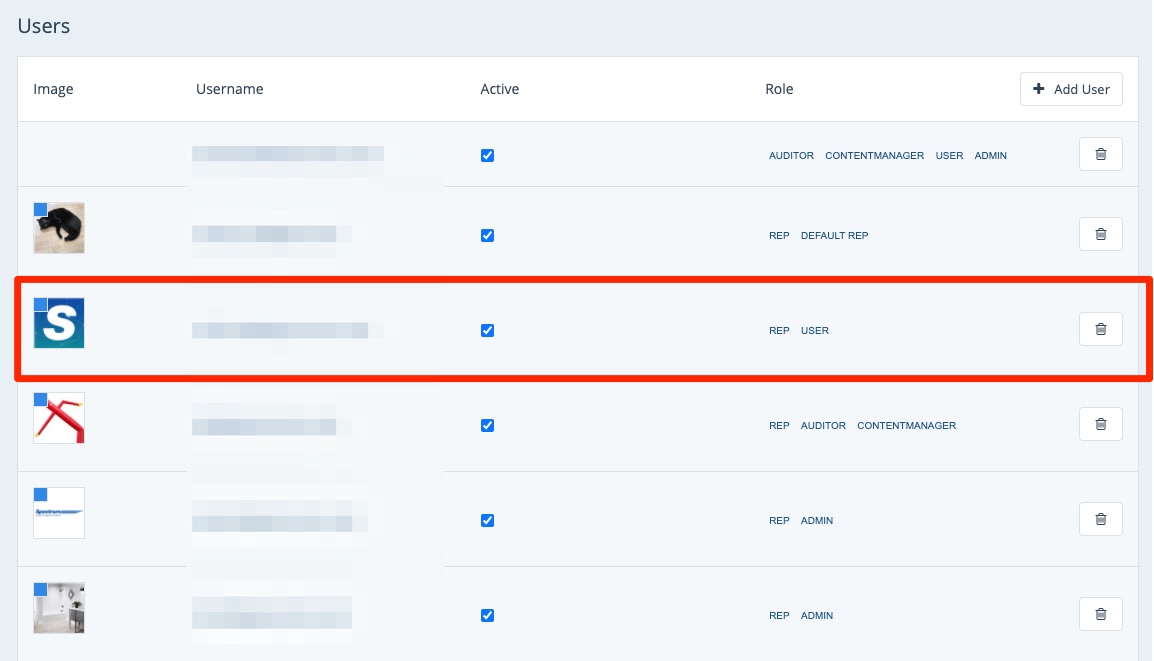The image size is (1154, 661).
Task: Click the blue S logo thumbnail
Action: (x=59, y=323)
